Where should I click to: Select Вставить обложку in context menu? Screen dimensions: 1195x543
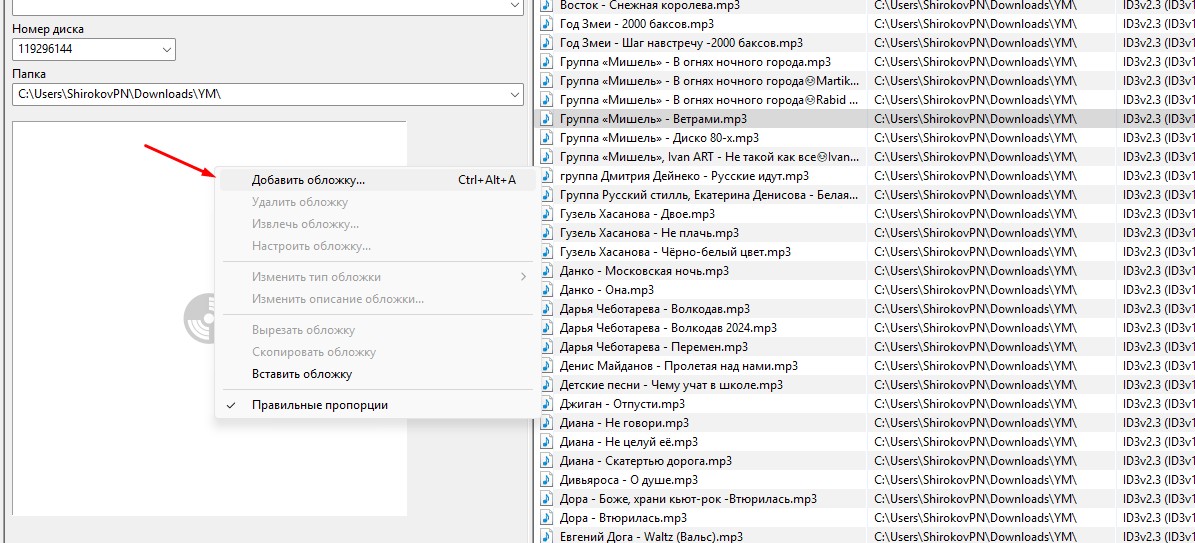(x=301, y=374)
